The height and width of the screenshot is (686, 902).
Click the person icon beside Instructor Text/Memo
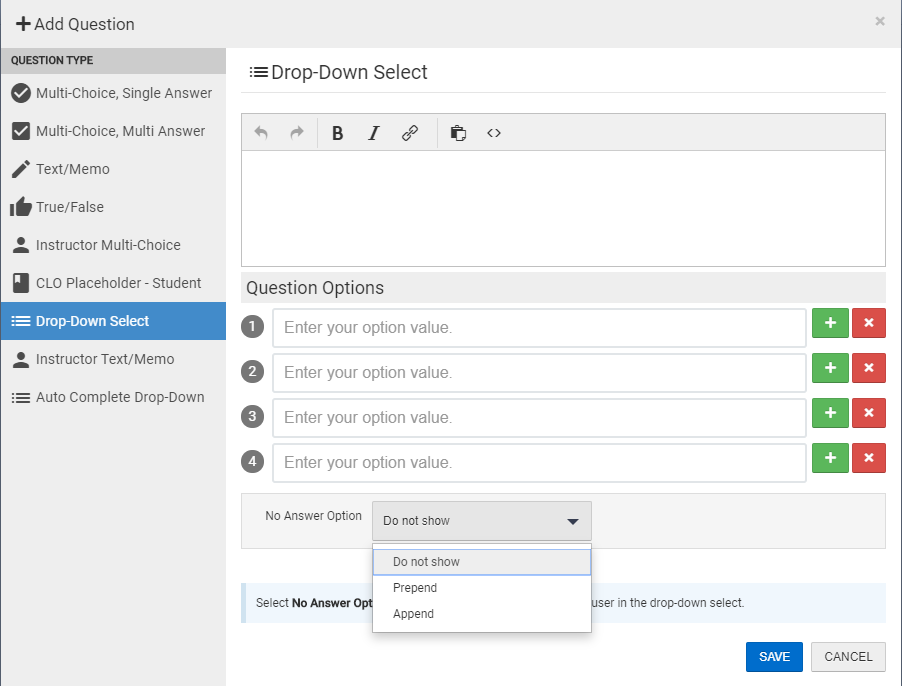(21, 359)
